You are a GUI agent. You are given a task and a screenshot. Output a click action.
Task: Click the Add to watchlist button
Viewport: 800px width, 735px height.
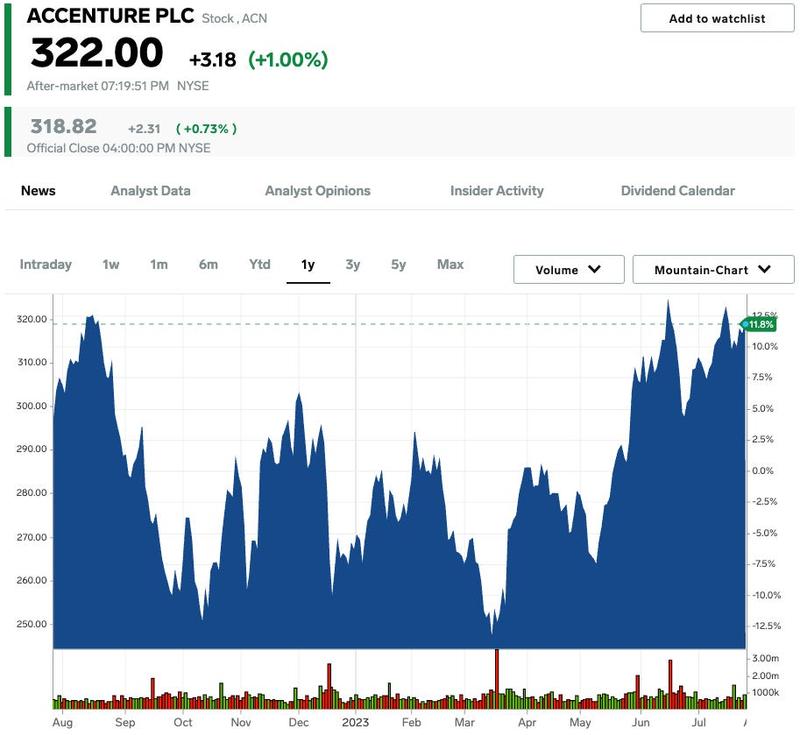pos(717,18)
